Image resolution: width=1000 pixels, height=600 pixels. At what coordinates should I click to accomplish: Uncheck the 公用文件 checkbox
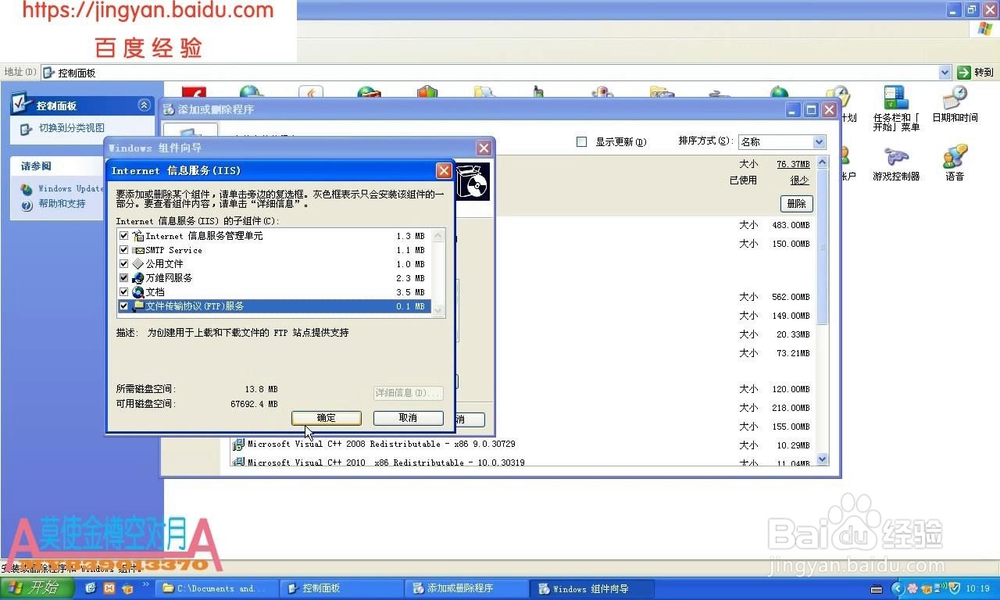tap(124, 264)
